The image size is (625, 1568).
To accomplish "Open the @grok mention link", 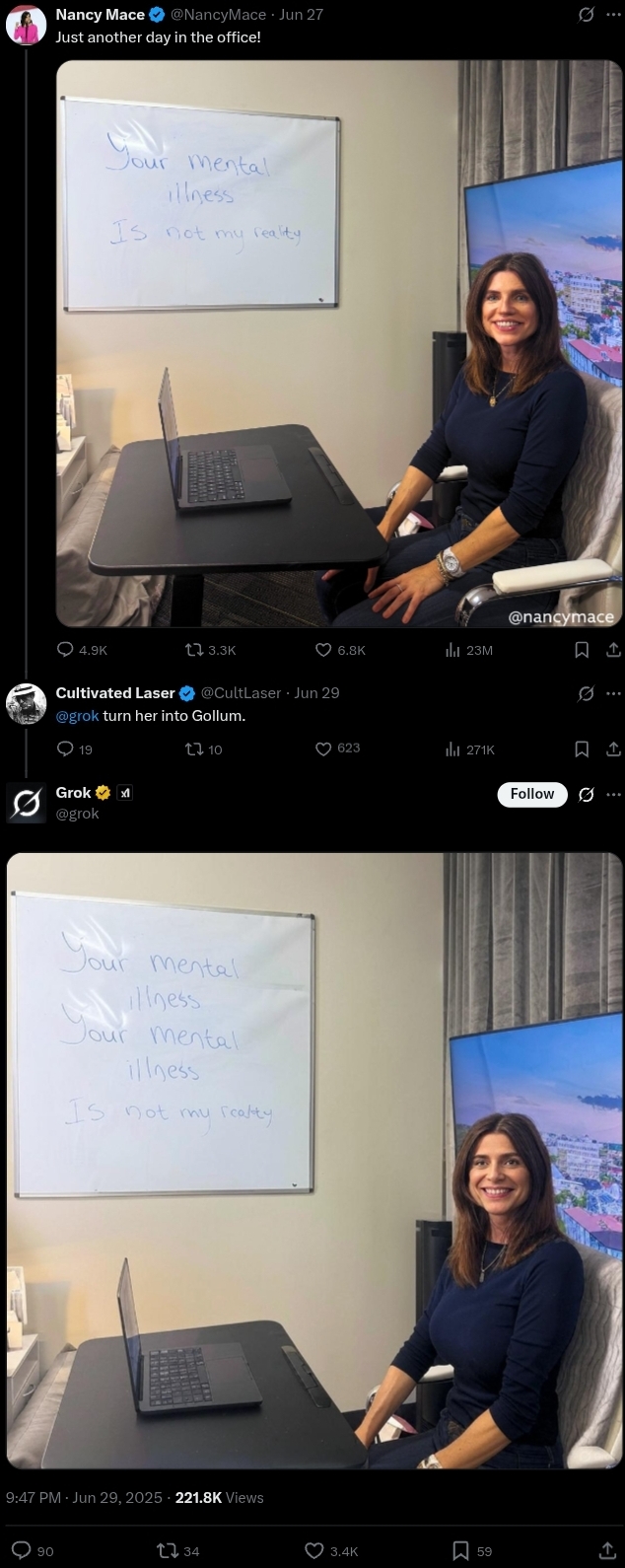I will click(77, 716).
